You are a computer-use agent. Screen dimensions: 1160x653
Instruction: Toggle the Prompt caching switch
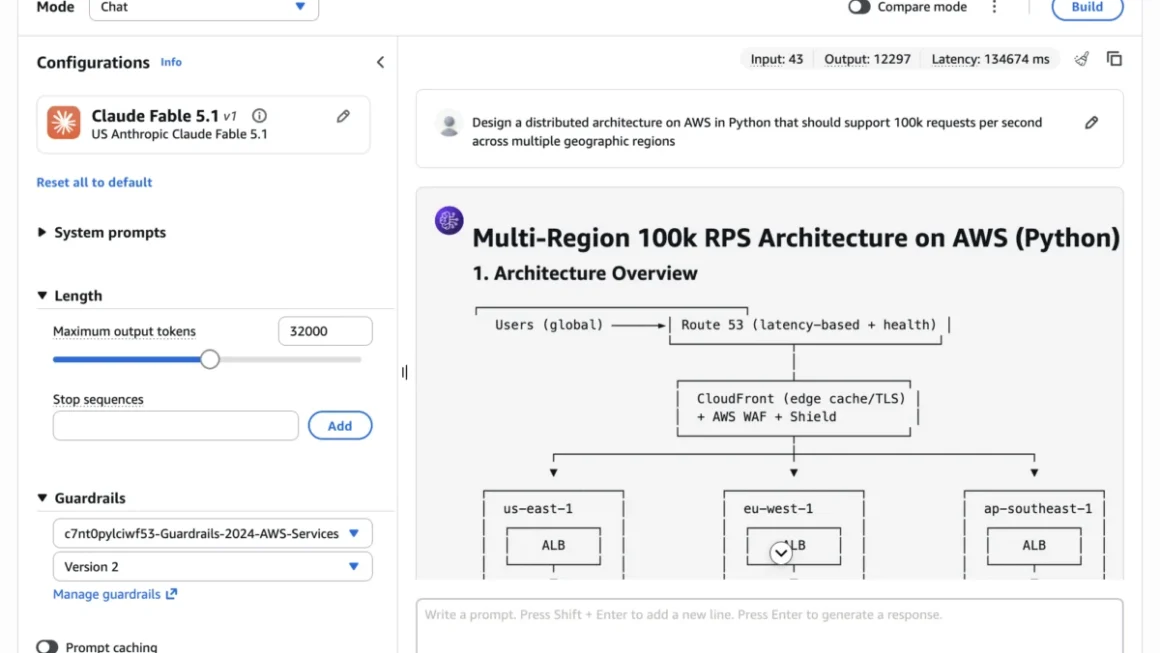coord(47,646)
